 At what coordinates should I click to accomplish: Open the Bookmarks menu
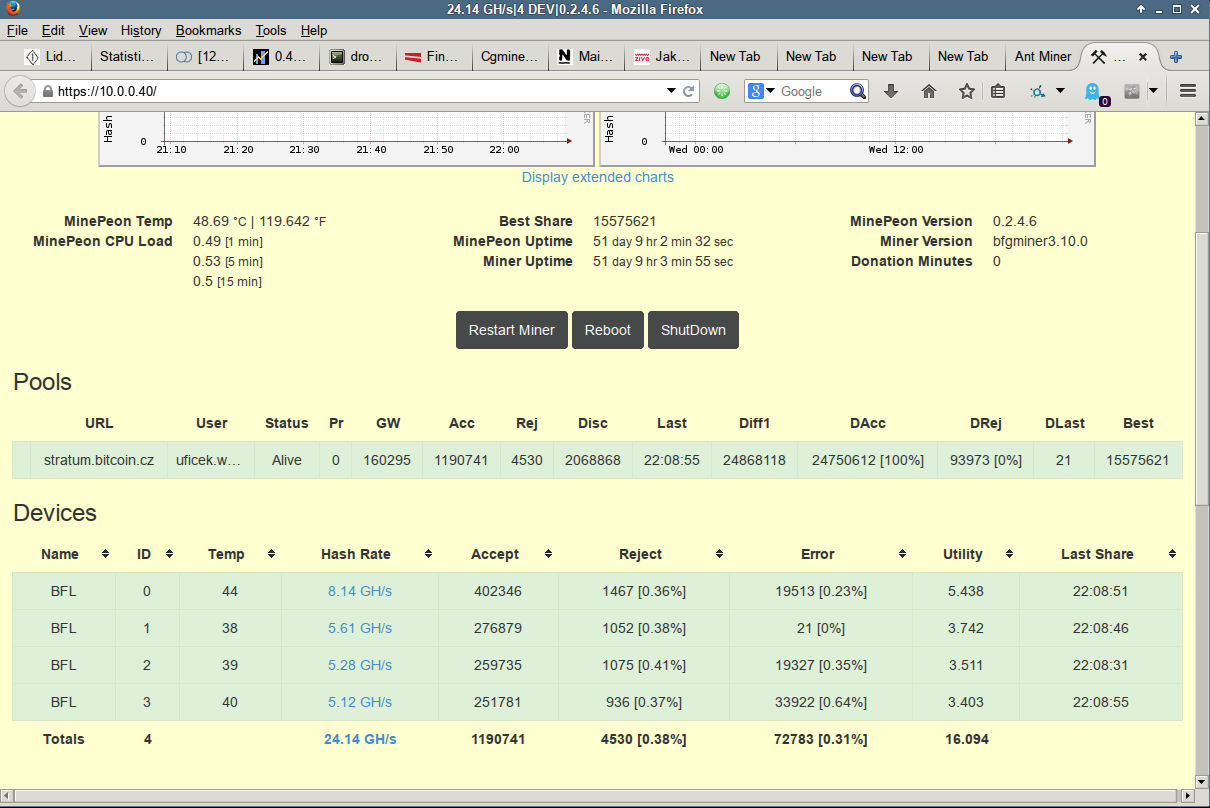208,31
